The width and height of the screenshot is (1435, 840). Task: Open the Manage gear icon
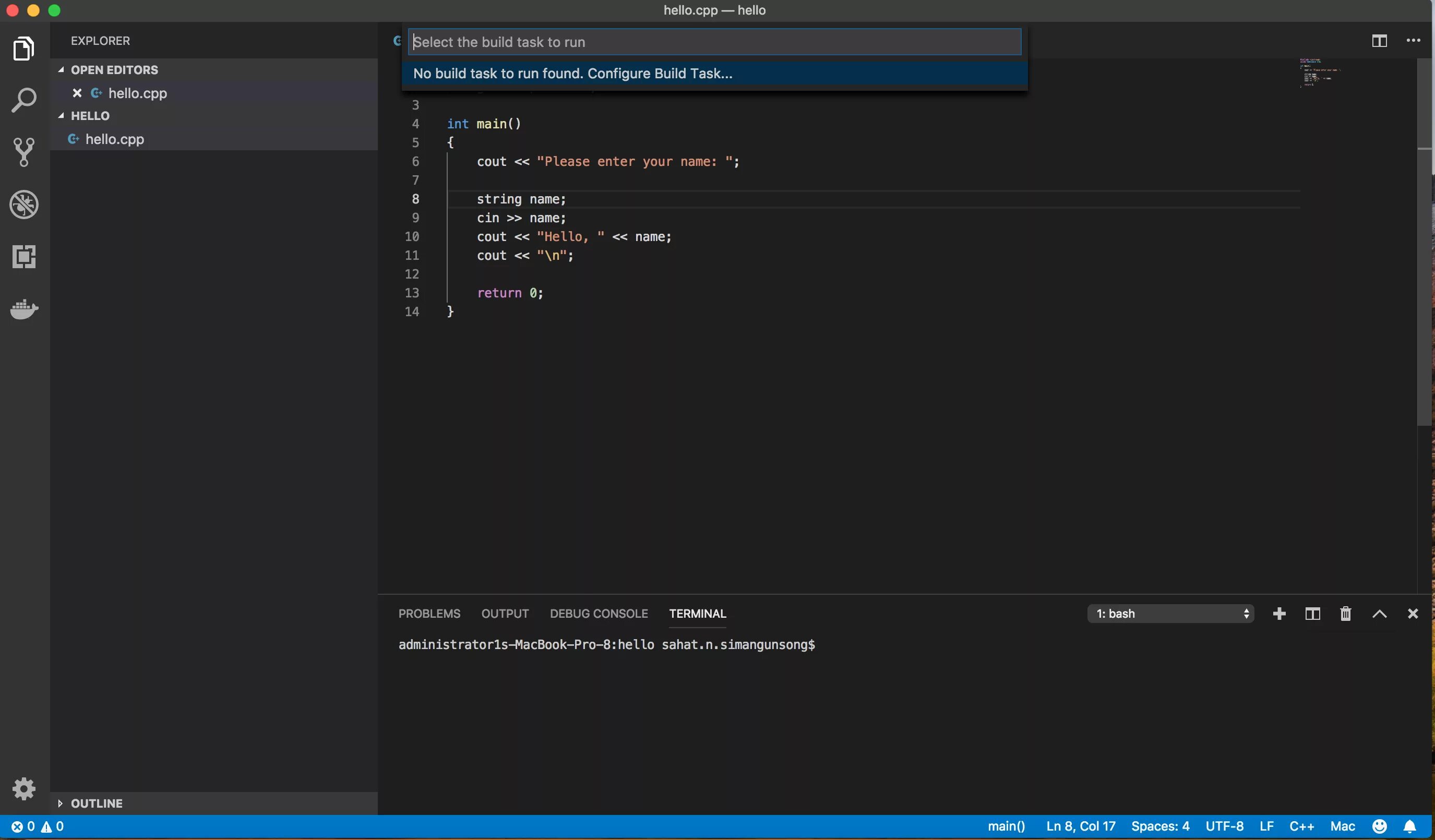(x=23, y=789)
